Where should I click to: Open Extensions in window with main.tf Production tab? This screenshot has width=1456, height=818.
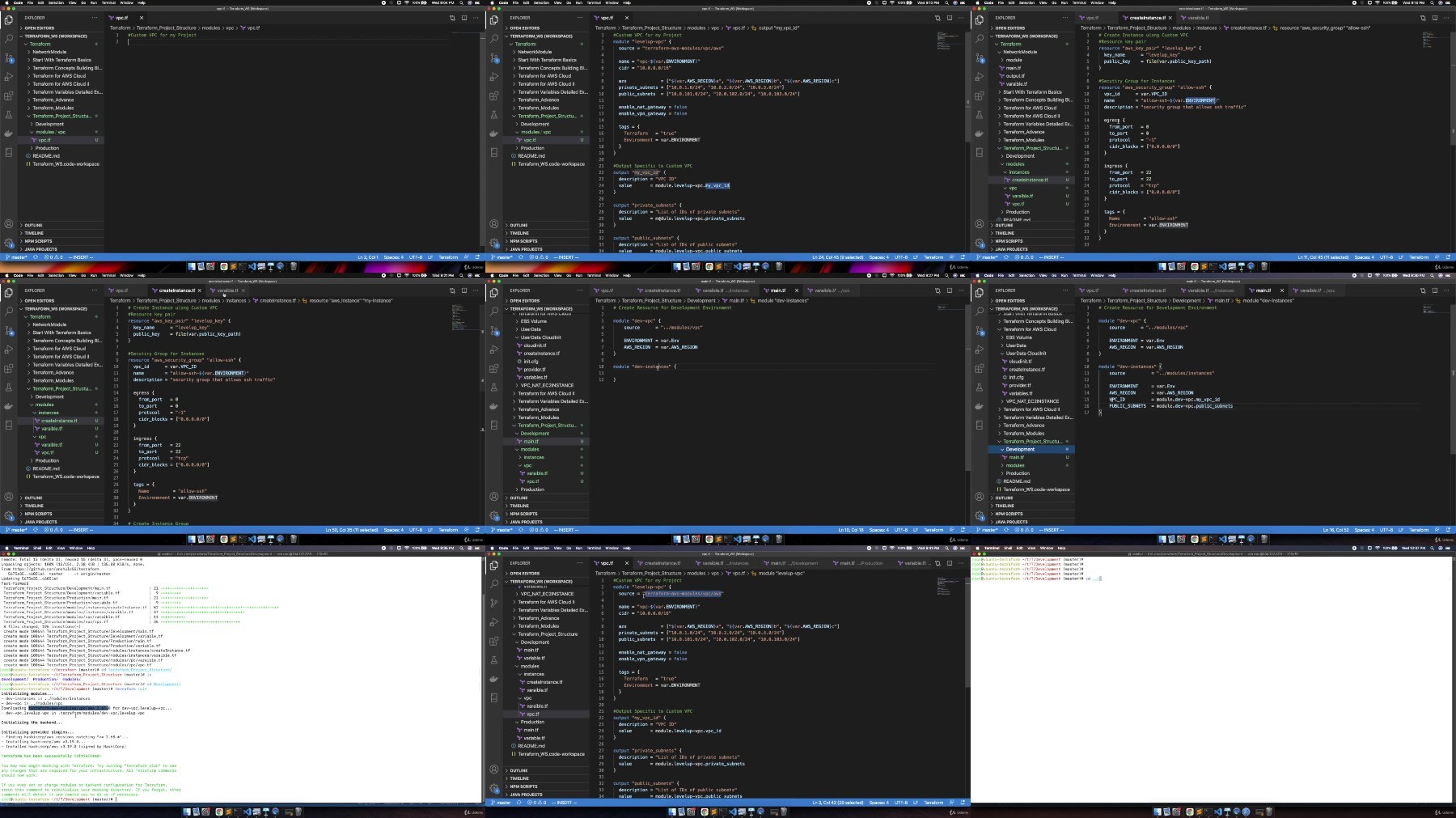point(494,641)
